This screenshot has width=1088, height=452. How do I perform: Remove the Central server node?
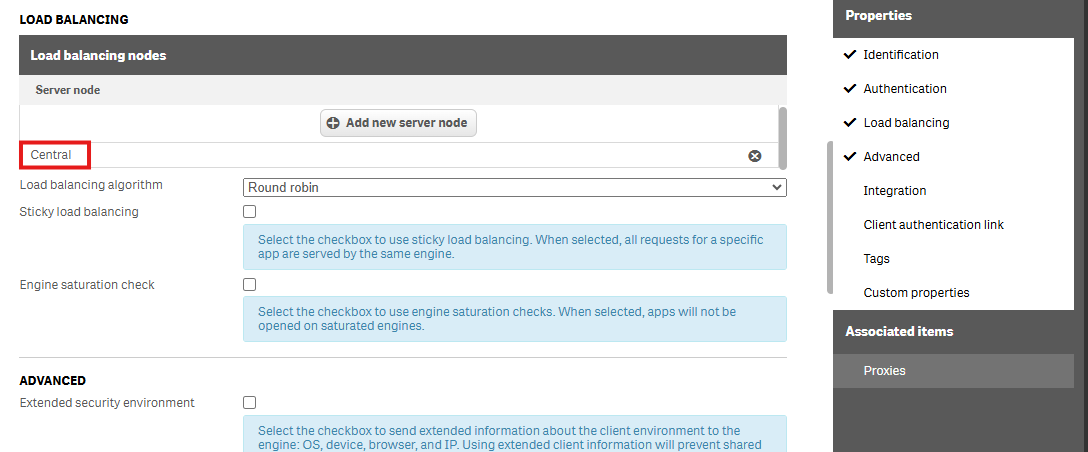[x=755, y=156]
